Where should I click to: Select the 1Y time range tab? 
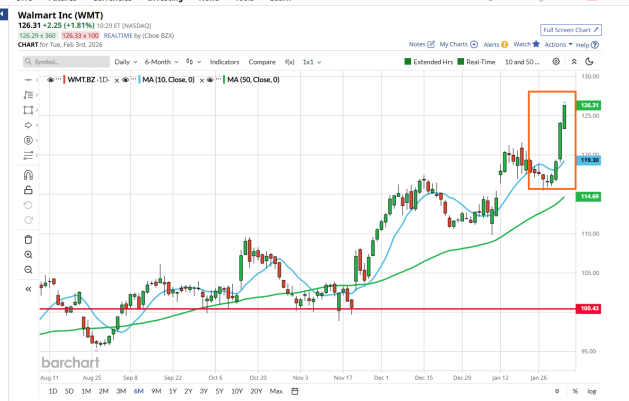173,390
